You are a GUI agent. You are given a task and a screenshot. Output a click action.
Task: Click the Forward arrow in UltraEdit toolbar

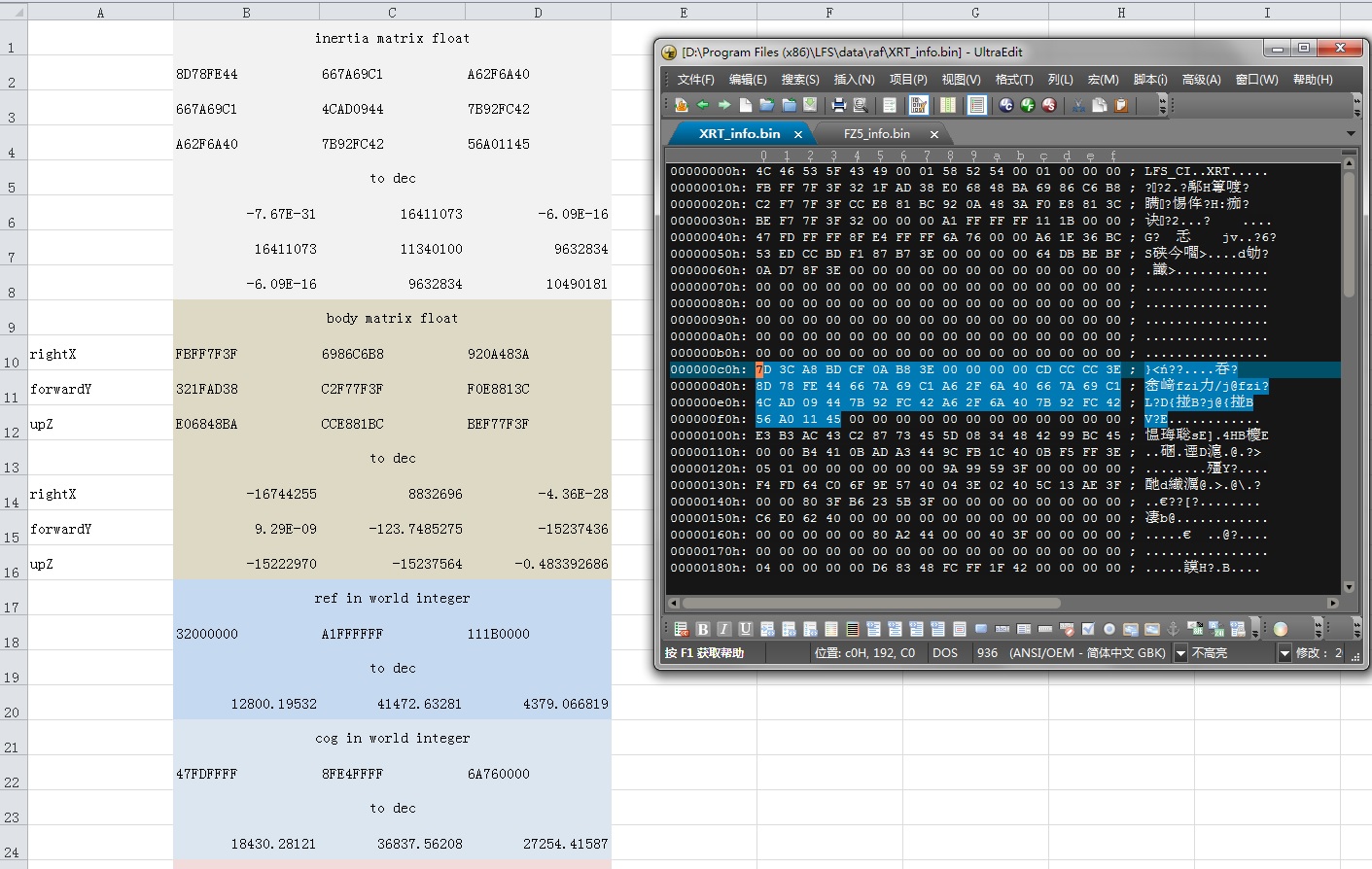[724, 105]
